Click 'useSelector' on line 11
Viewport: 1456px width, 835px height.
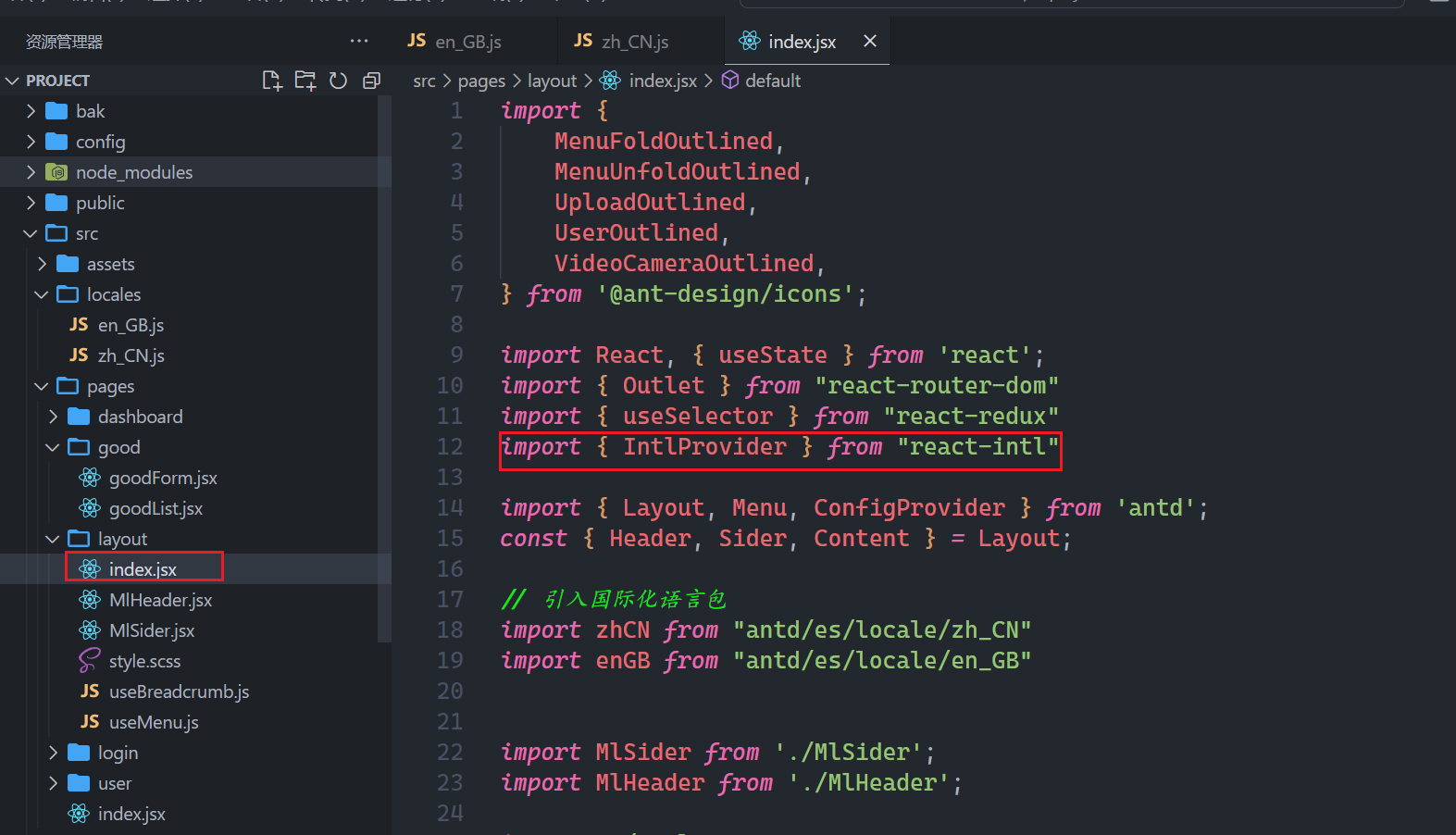[698, 417]
